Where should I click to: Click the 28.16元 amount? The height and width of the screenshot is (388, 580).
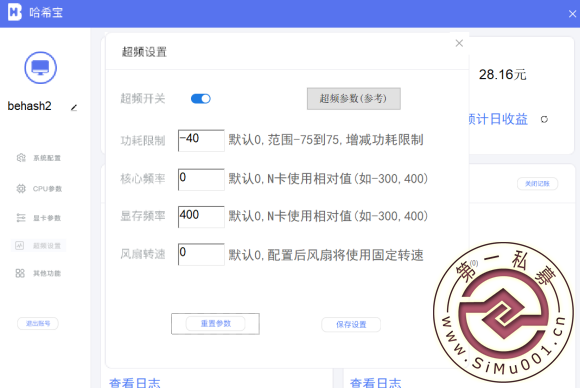(x=502, y=75)
